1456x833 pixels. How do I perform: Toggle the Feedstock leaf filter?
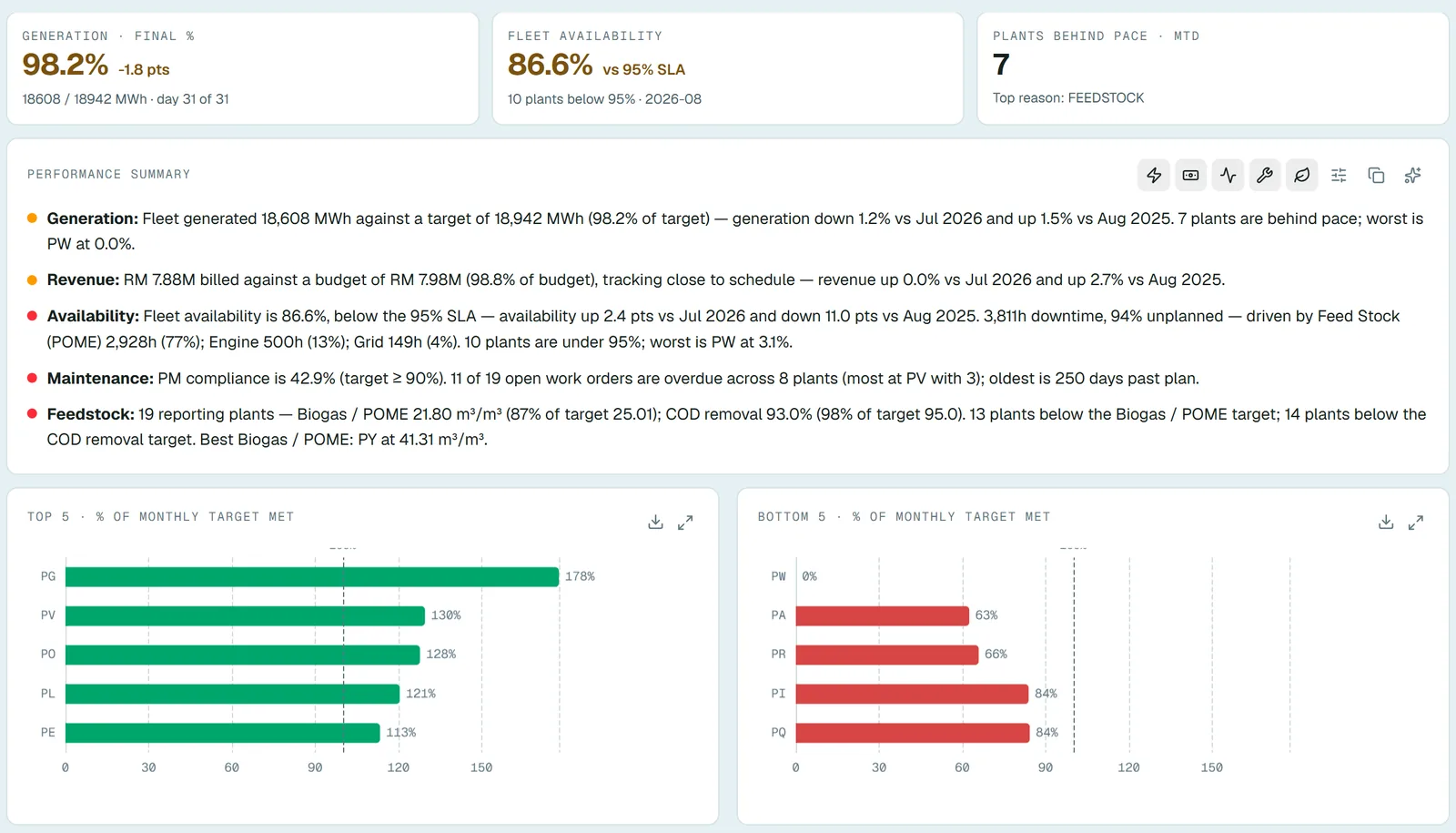pos(1302,175)
